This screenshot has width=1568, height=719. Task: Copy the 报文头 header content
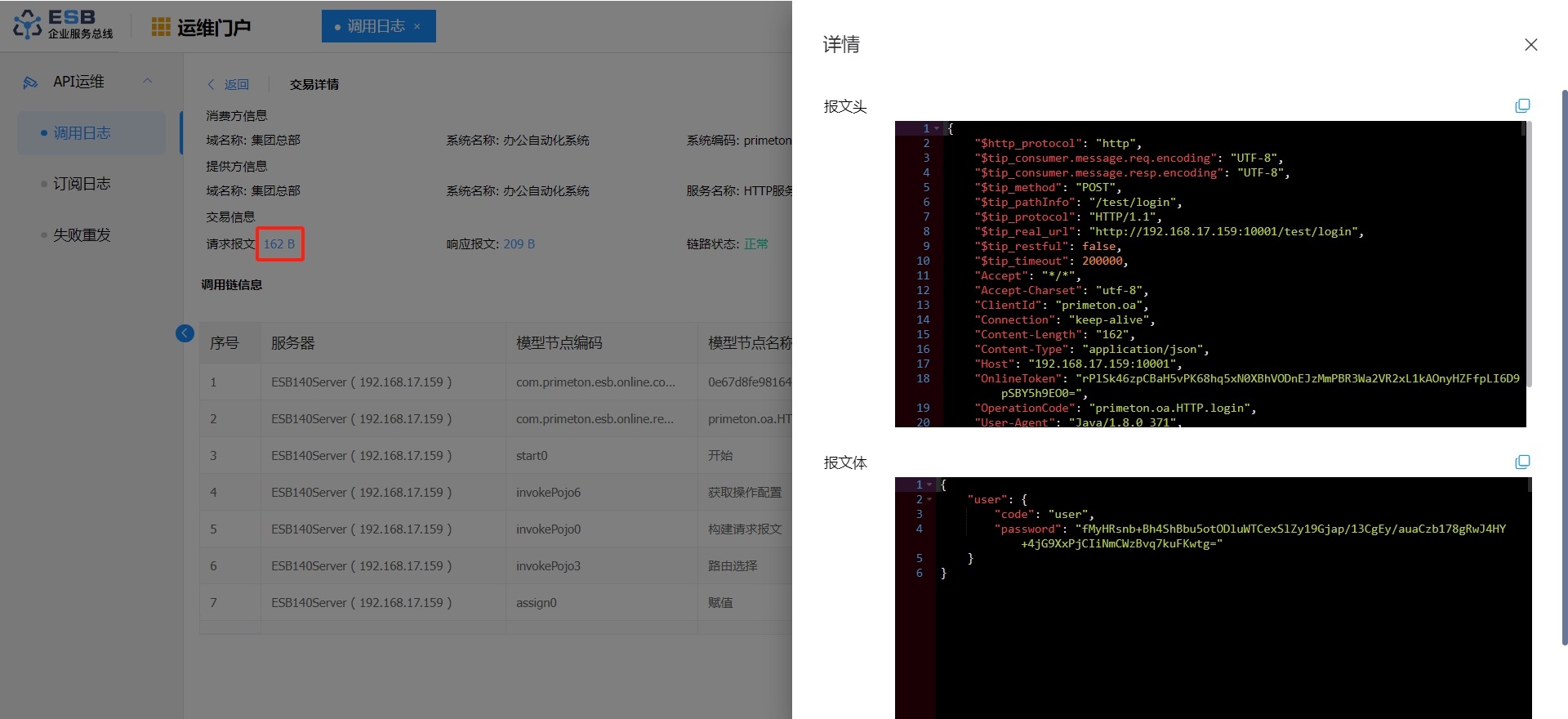pos(1522,106)
